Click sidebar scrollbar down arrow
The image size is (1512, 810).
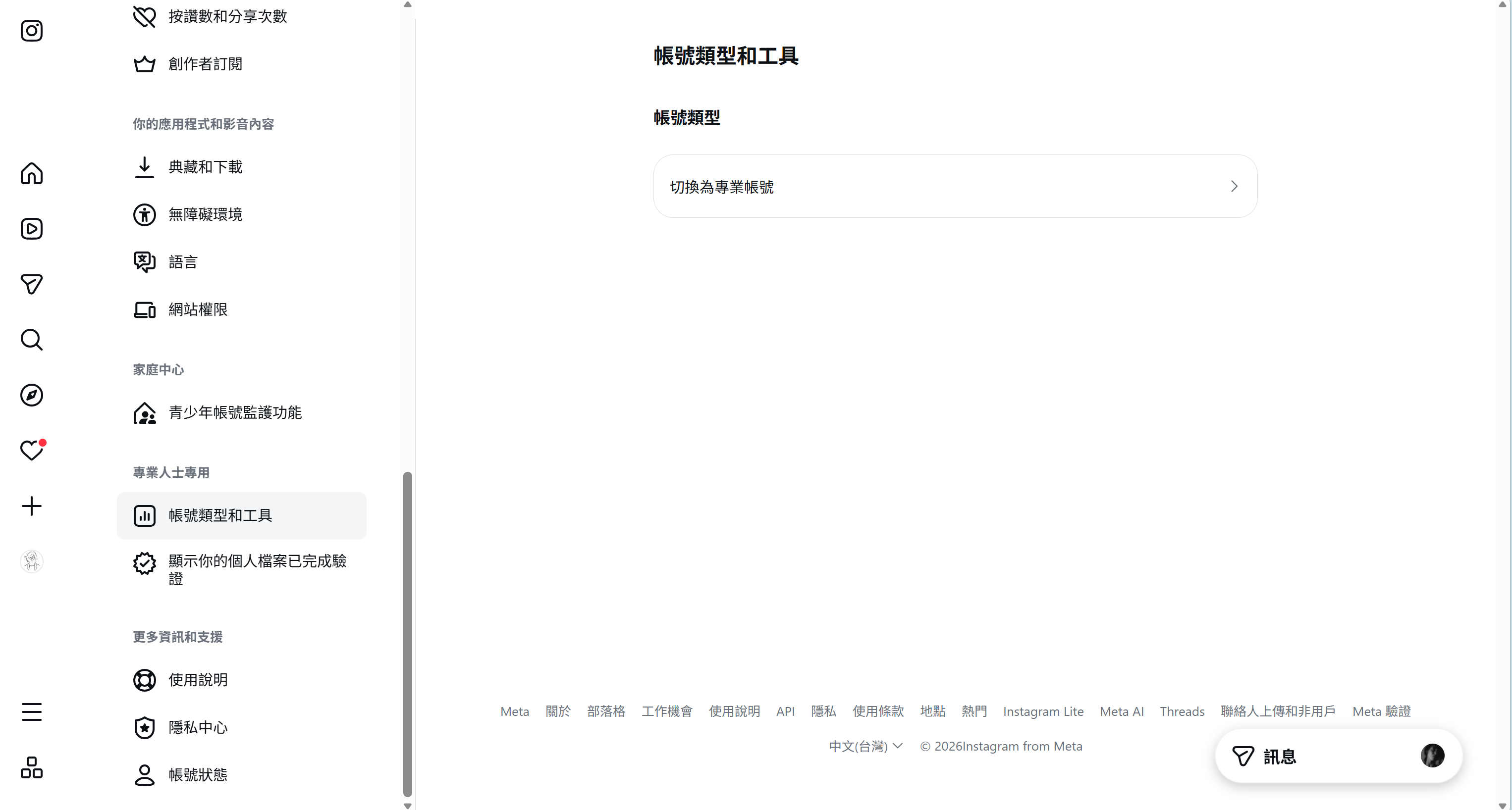(x=407, y=806)
